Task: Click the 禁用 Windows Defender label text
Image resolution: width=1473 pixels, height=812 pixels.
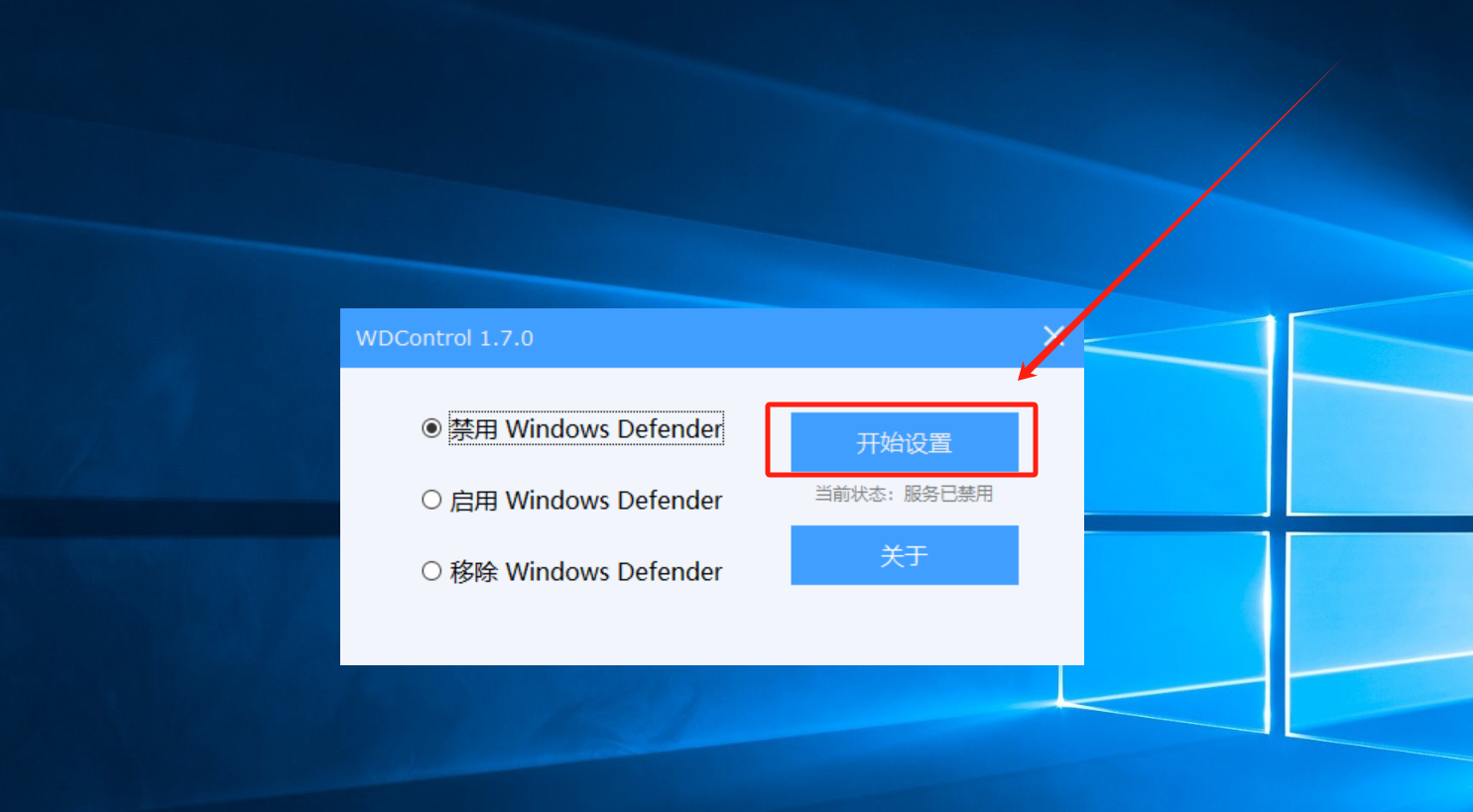Action: pos(586,428)
